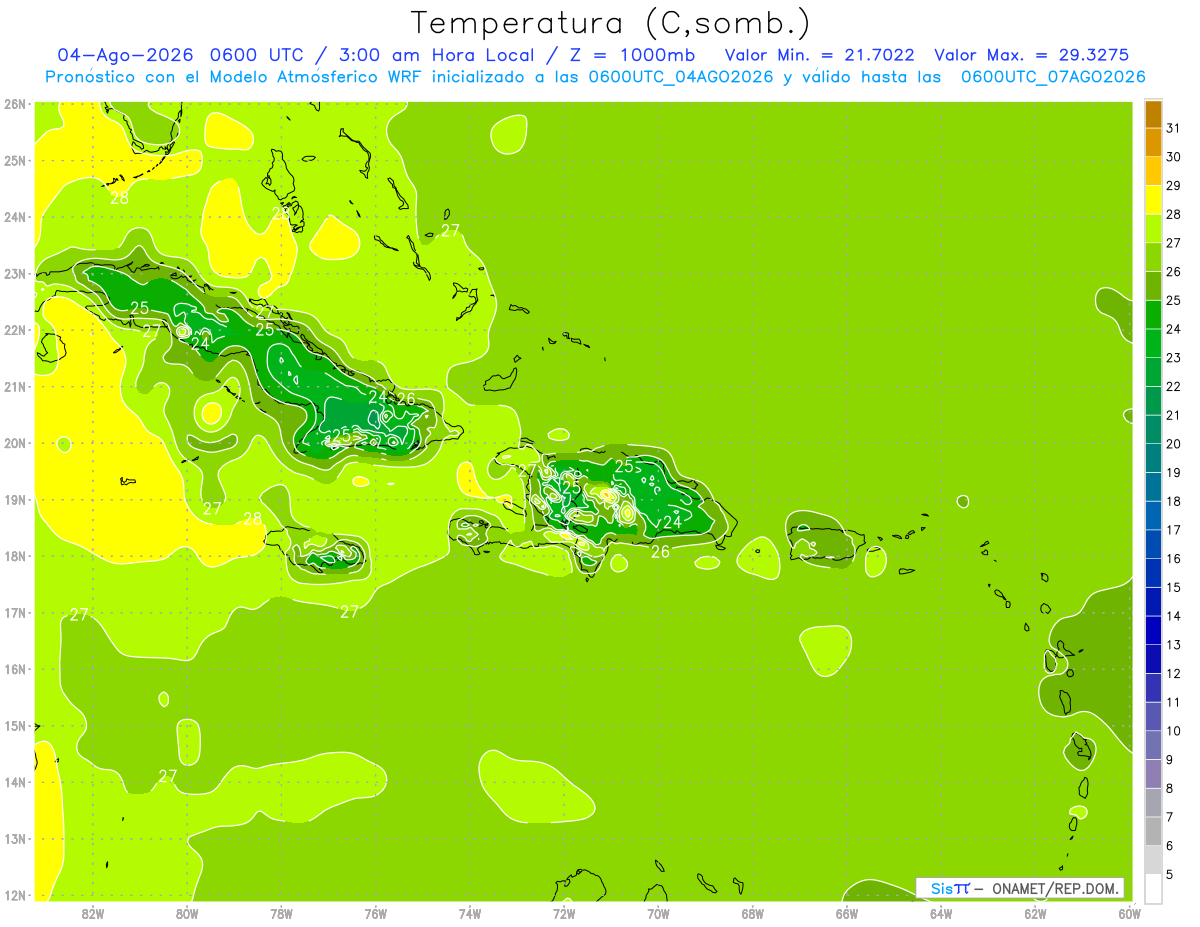Click the legend scale label "21"
1200x927 pixels.
click(x=1173, y=415)
